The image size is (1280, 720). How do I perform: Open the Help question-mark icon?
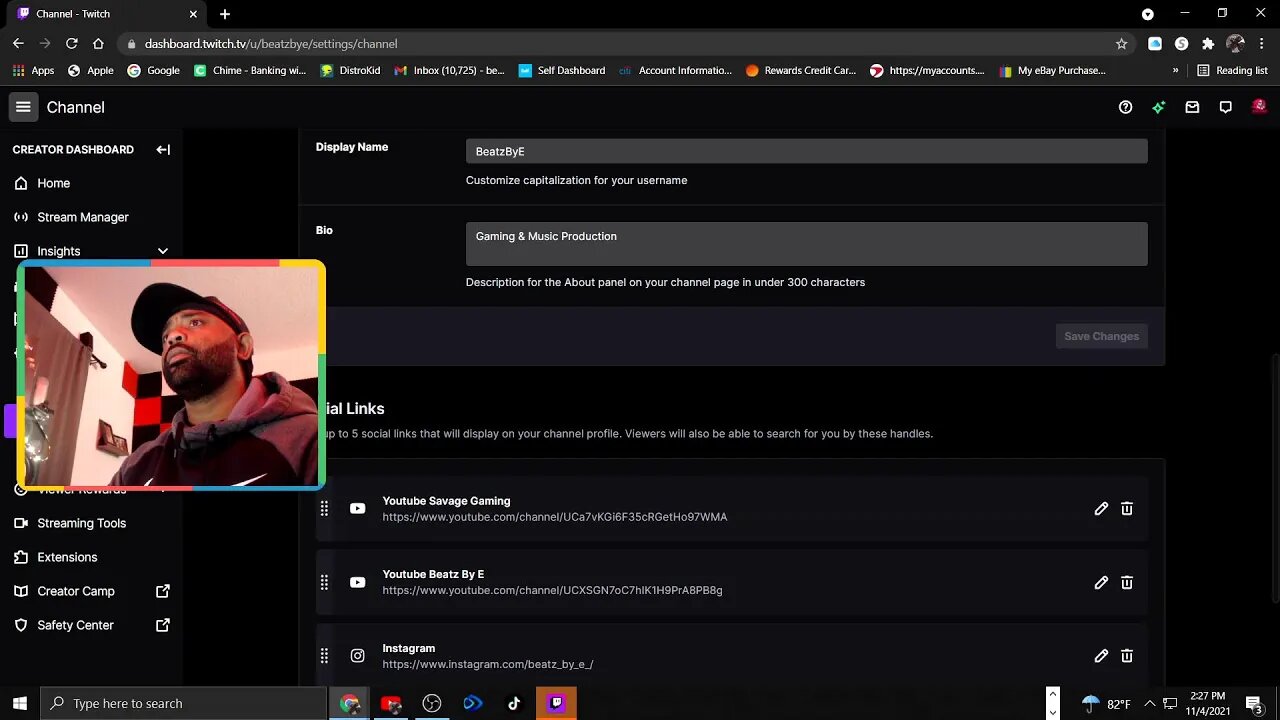tap(1125, 107)
